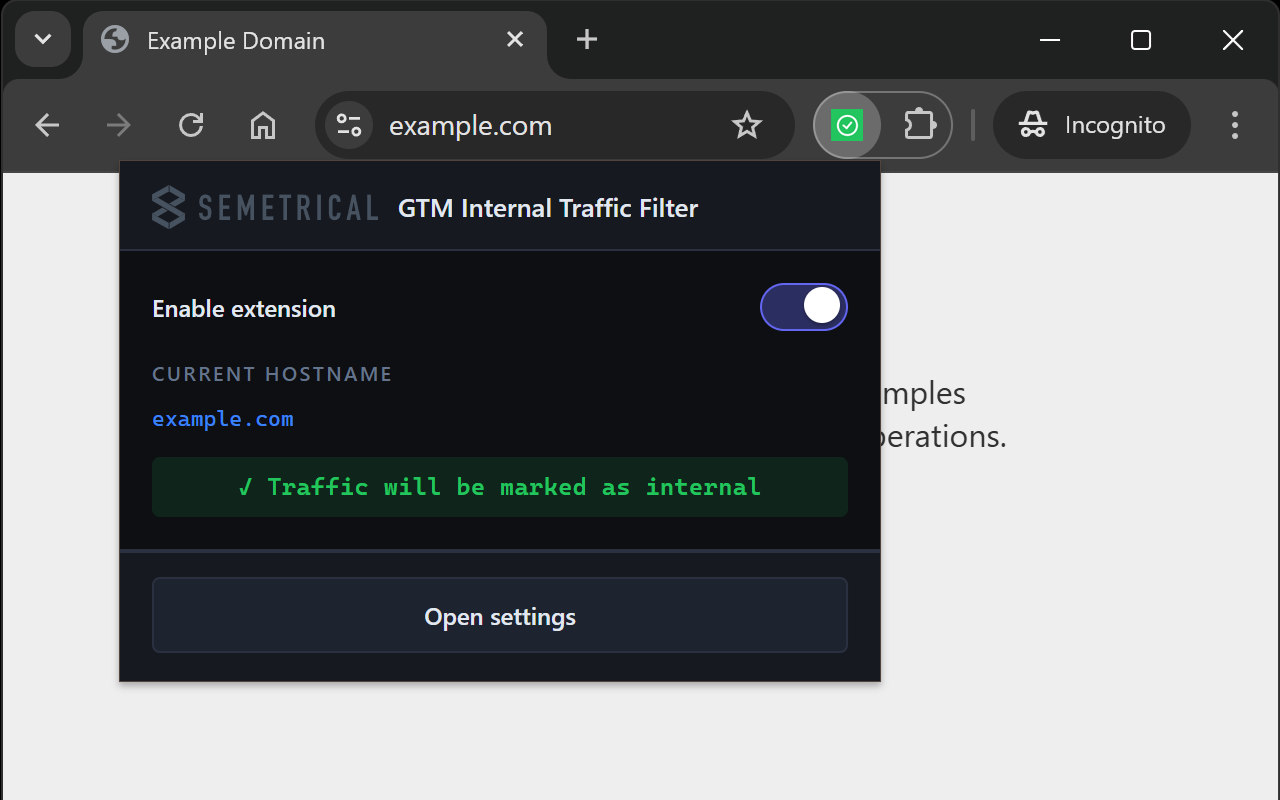Click the GTM Internal Traffic Filter title
This screenshot has height=800, width=1280.
[x=548, y=208]
